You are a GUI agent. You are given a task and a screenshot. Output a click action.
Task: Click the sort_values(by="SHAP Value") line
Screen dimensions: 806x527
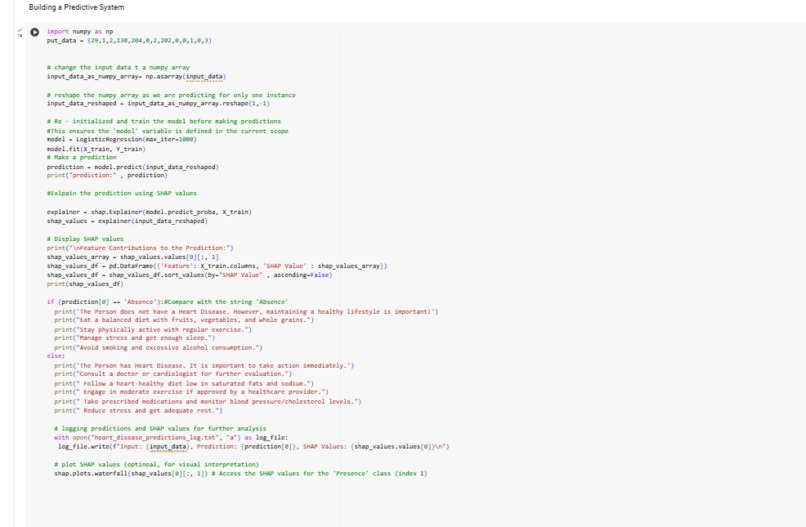tap(190, 275)
